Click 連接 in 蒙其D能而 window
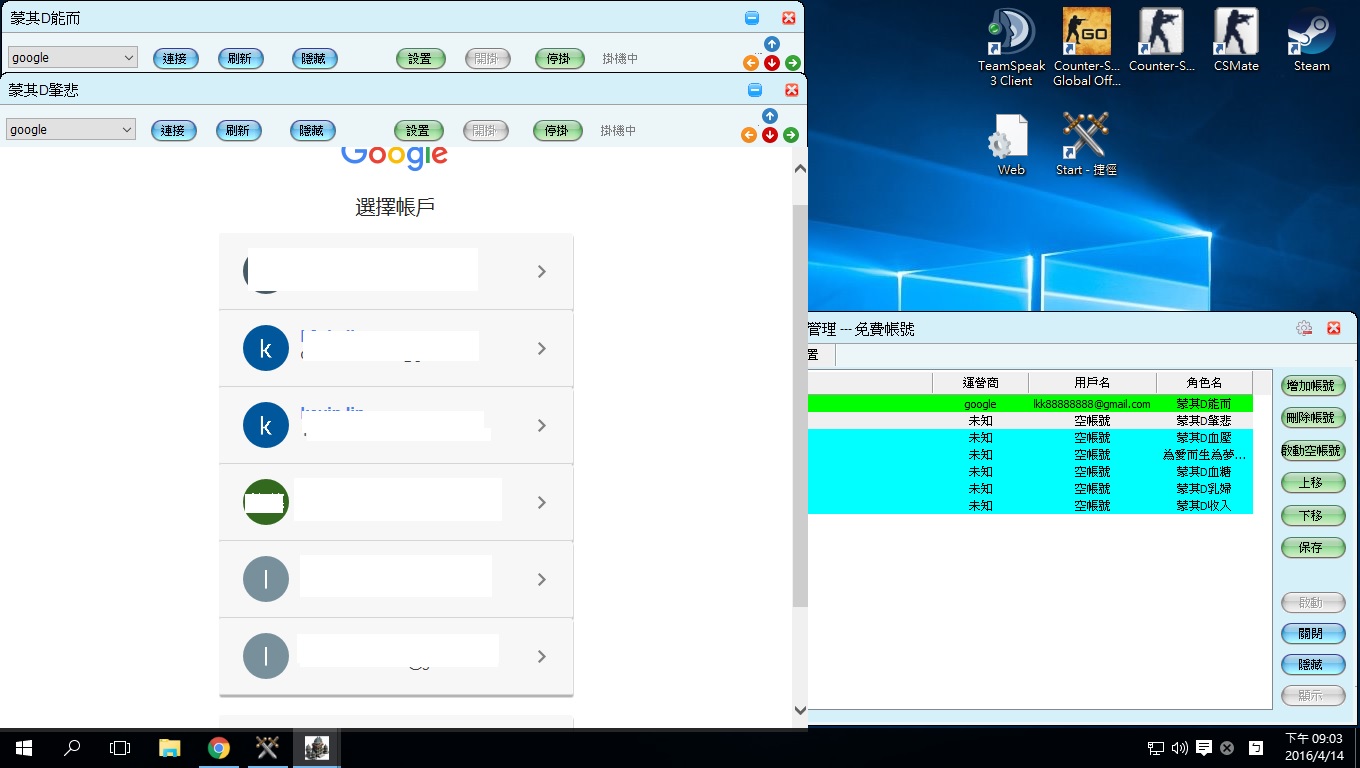The width and height of the screenshot is (1360, 768). coord(175,59)
